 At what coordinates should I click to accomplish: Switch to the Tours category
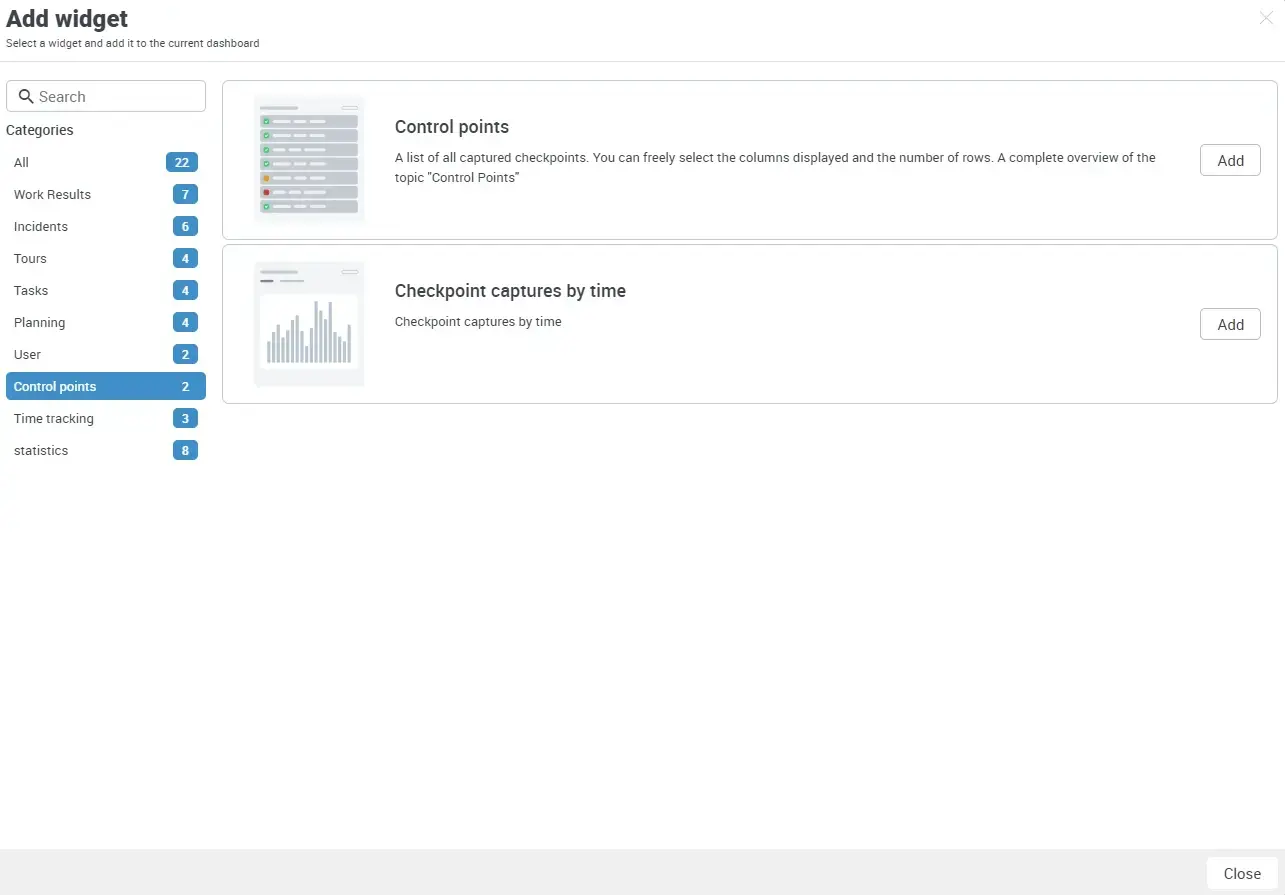pyautogui.click(x=30, y=258)
